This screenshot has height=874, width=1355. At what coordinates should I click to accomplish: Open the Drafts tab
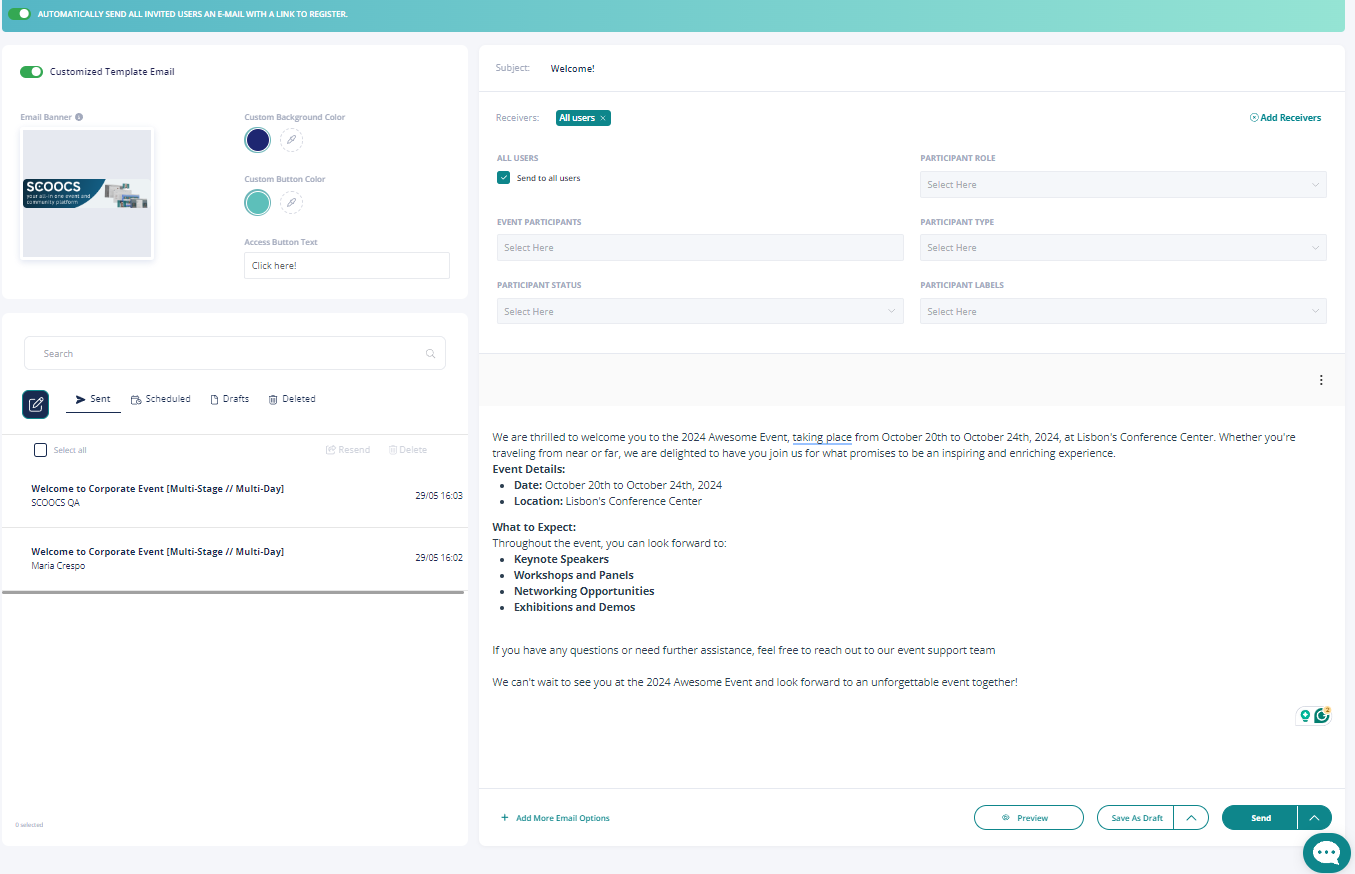tap(229, 399)
